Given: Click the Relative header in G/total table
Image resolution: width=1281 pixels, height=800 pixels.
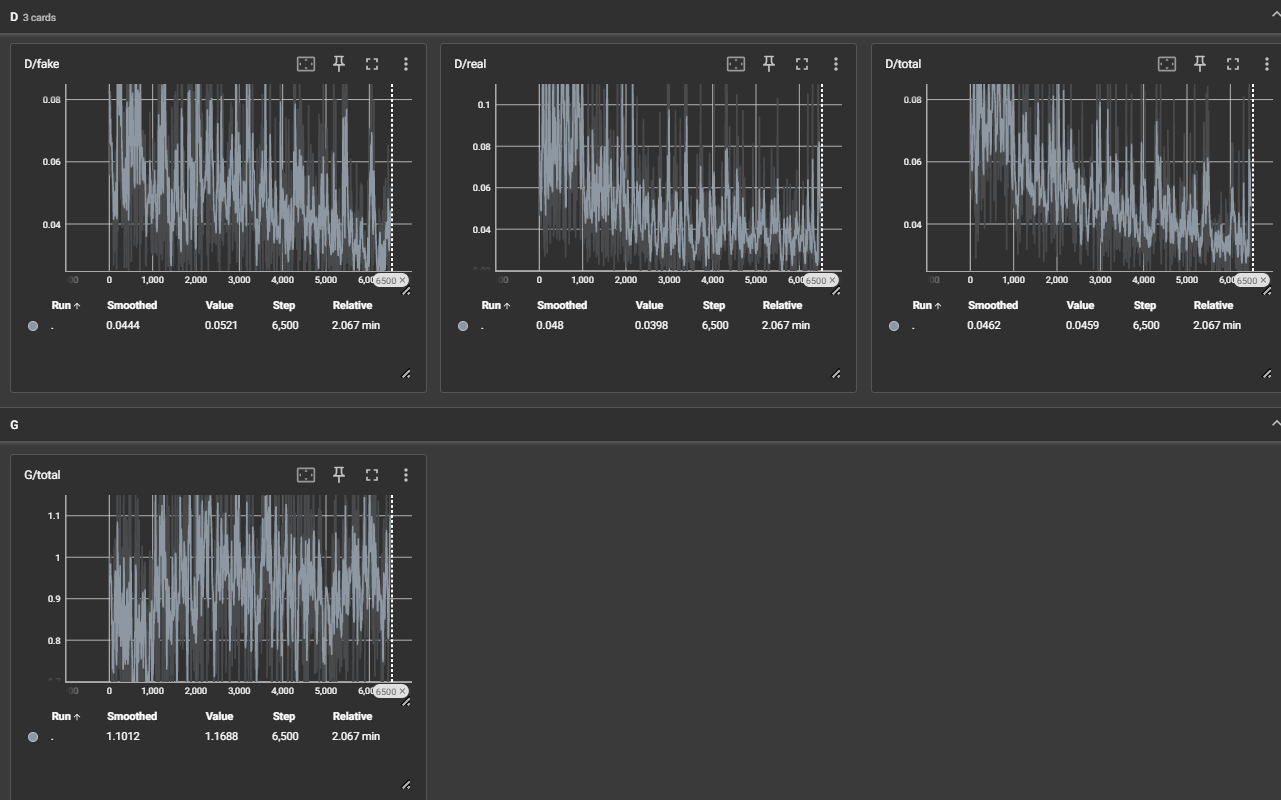Looking at the screenshot, I should [352, 716].
